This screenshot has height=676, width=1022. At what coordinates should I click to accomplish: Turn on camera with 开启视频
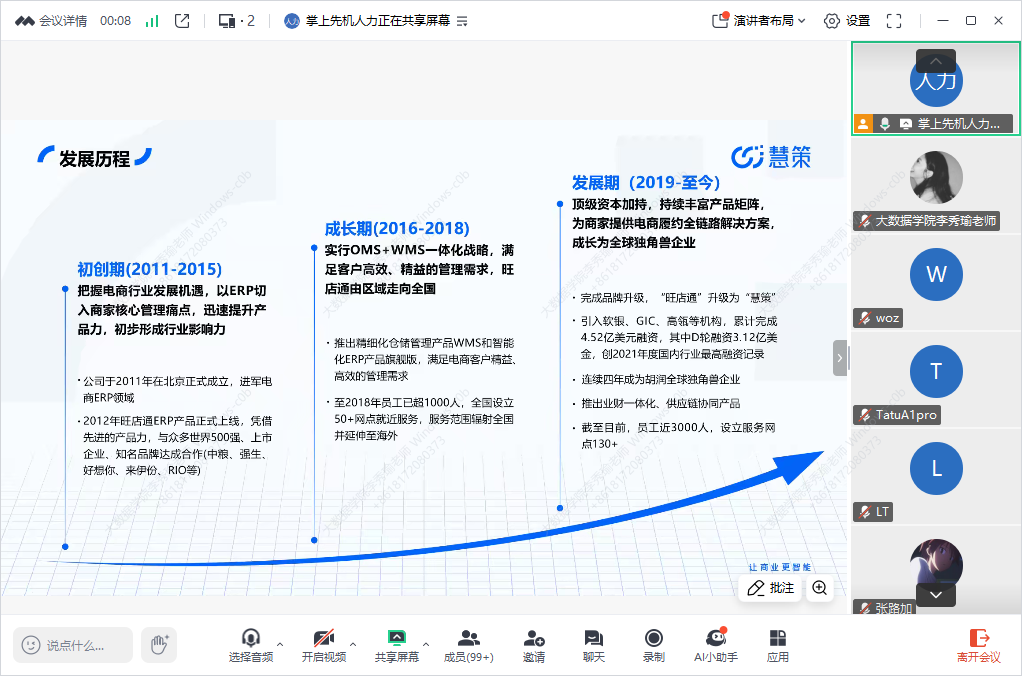point(323,645)
